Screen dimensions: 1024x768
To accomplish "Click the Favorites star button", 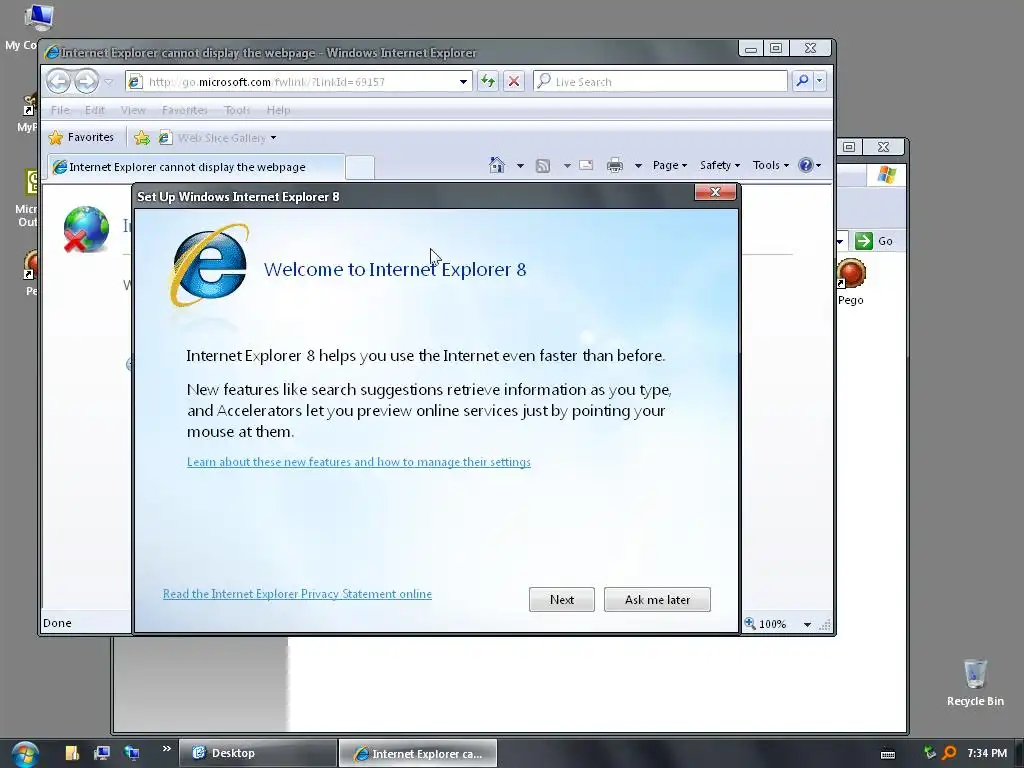I will click(x=82, y=137).
